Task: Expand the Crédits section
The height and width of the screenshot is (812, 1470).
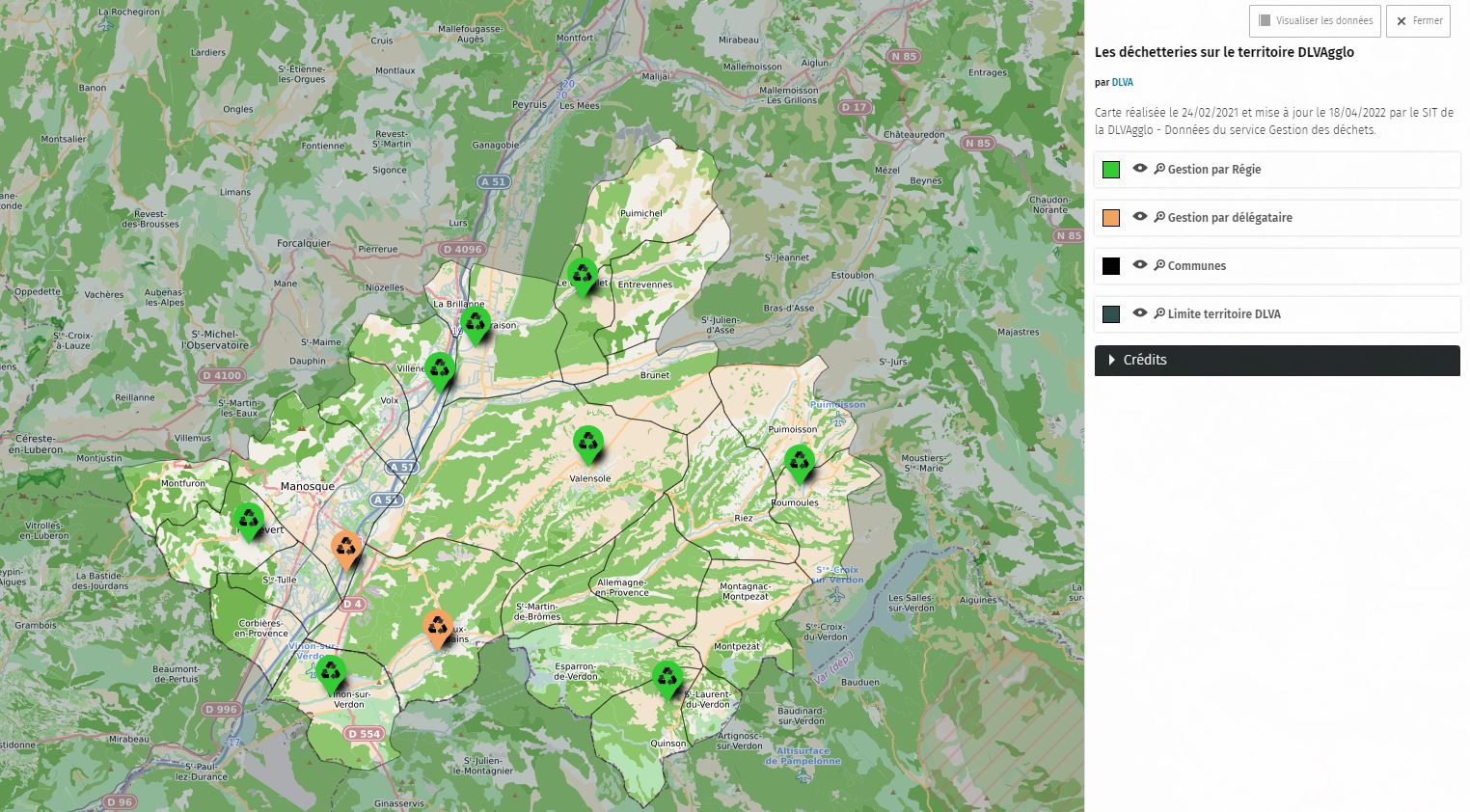Action: [x=1276, y=360]
